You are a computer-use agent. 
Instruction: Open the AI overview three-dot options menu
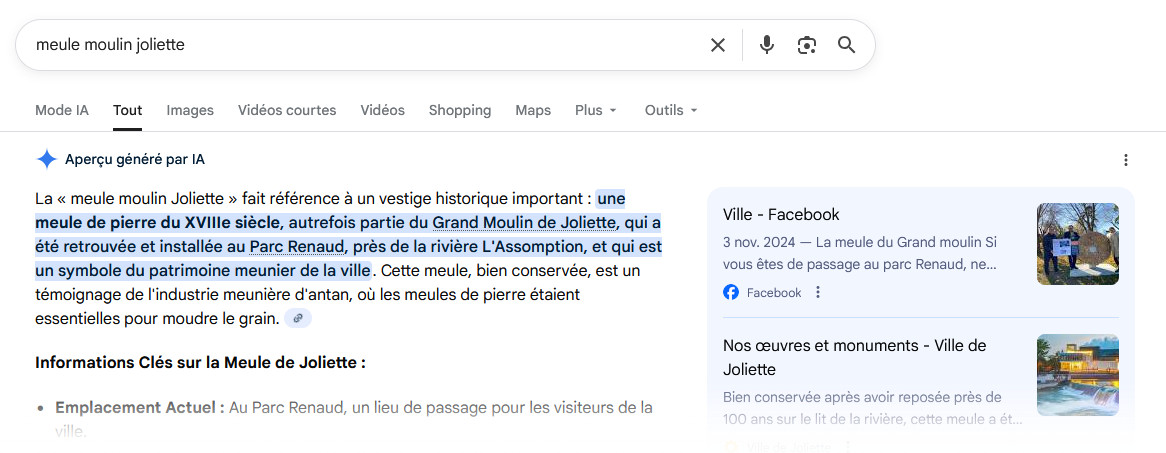[1126, 160]
